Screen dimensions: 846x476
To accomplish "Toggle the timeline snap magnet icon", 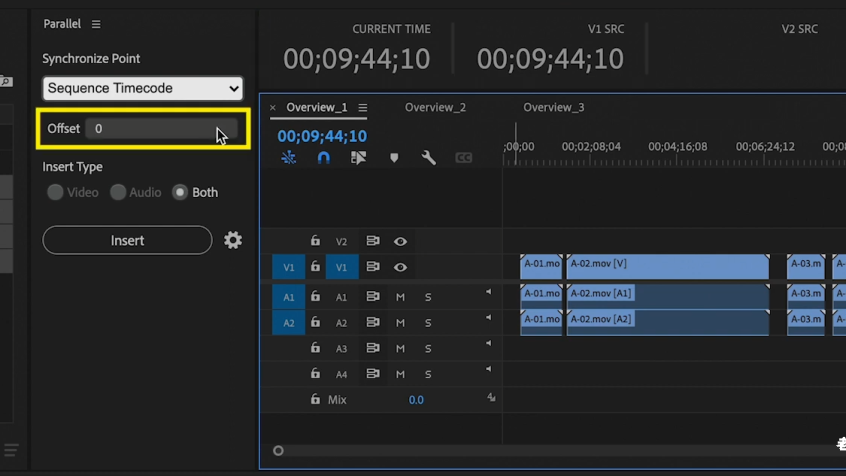I will click(323, 158).
